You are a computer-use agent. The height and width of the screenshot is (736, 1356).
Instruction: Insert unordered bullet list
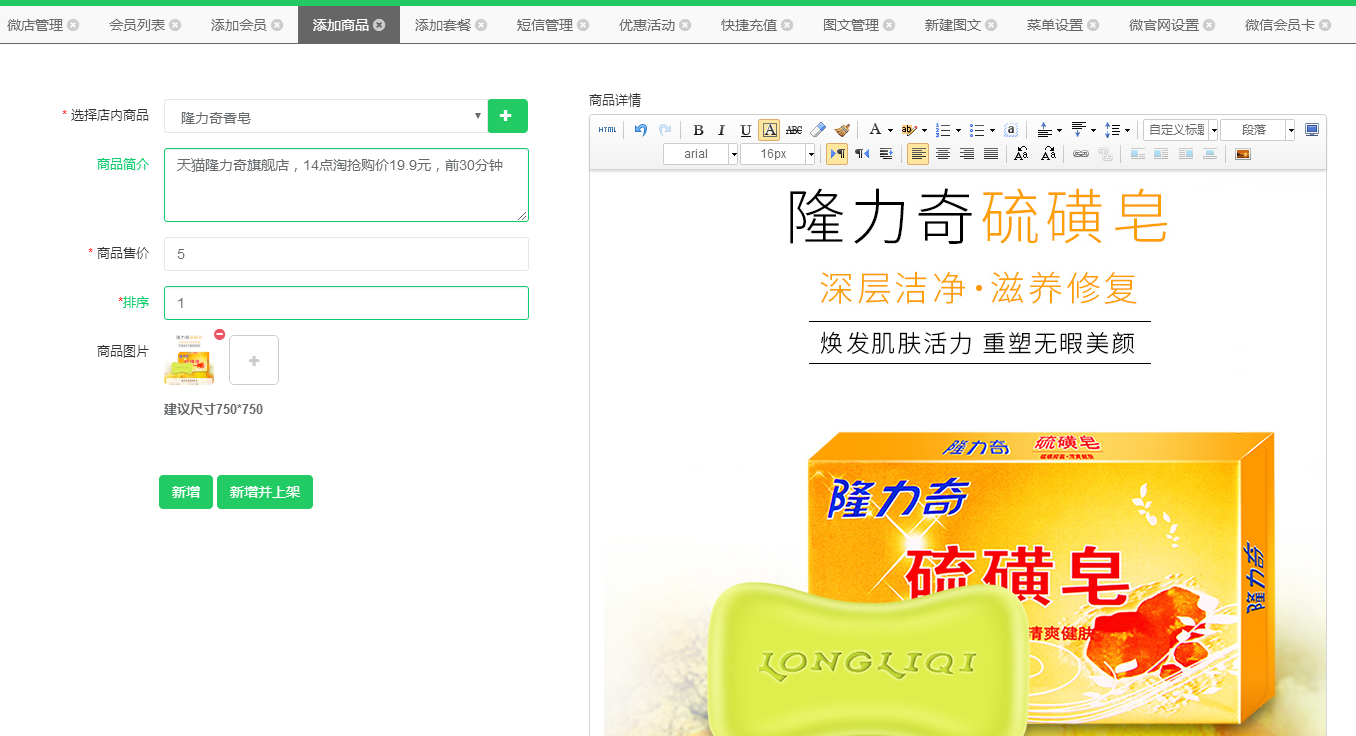tap(977, 130)
